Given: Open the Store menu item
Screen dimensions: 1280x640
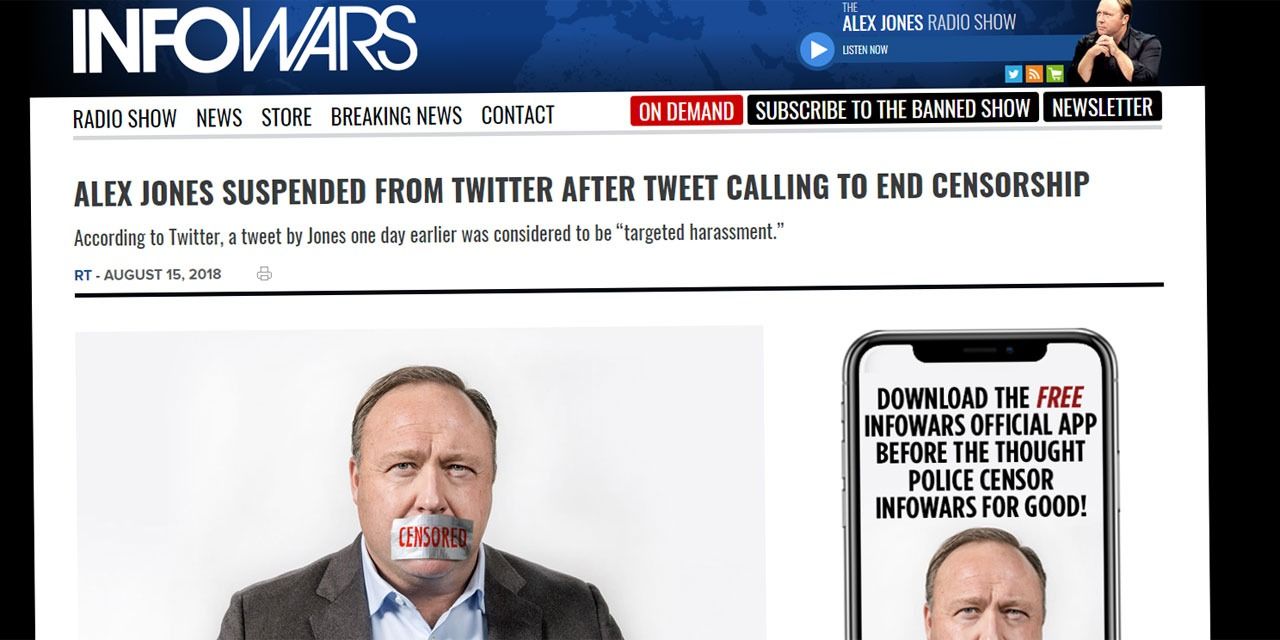Looking at the screenshot, I should point(287,118).
